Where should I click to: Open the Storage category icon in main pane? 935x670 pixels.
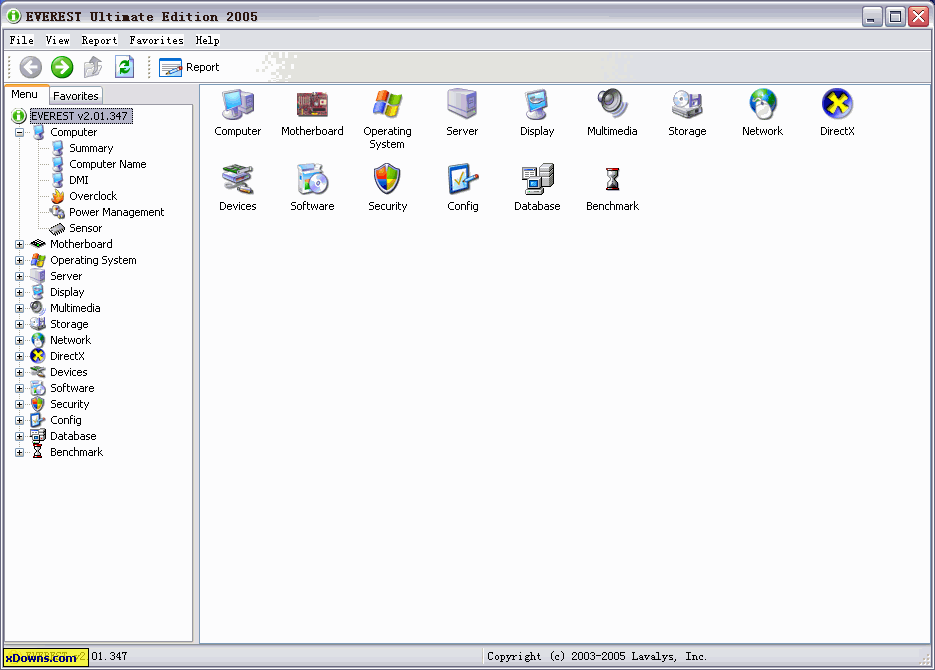click(687, 104)
